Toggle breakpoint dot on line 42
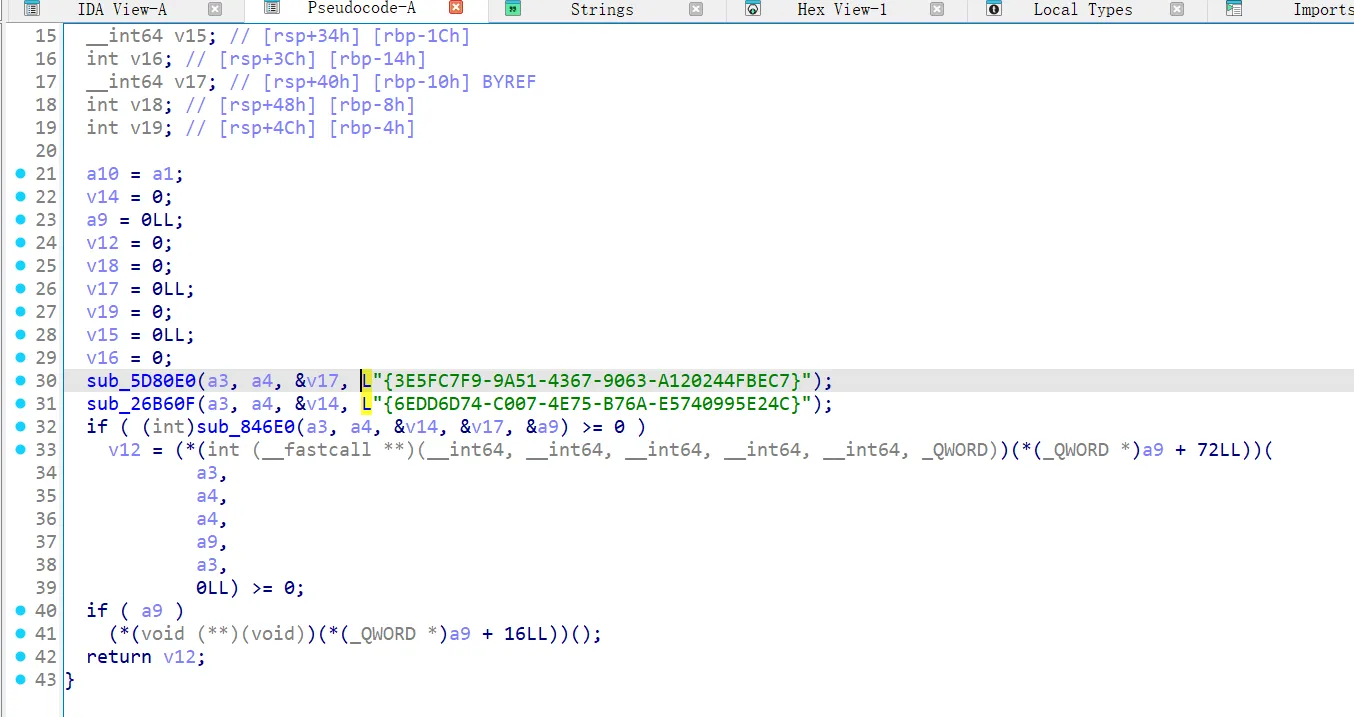 pos(21,657)
